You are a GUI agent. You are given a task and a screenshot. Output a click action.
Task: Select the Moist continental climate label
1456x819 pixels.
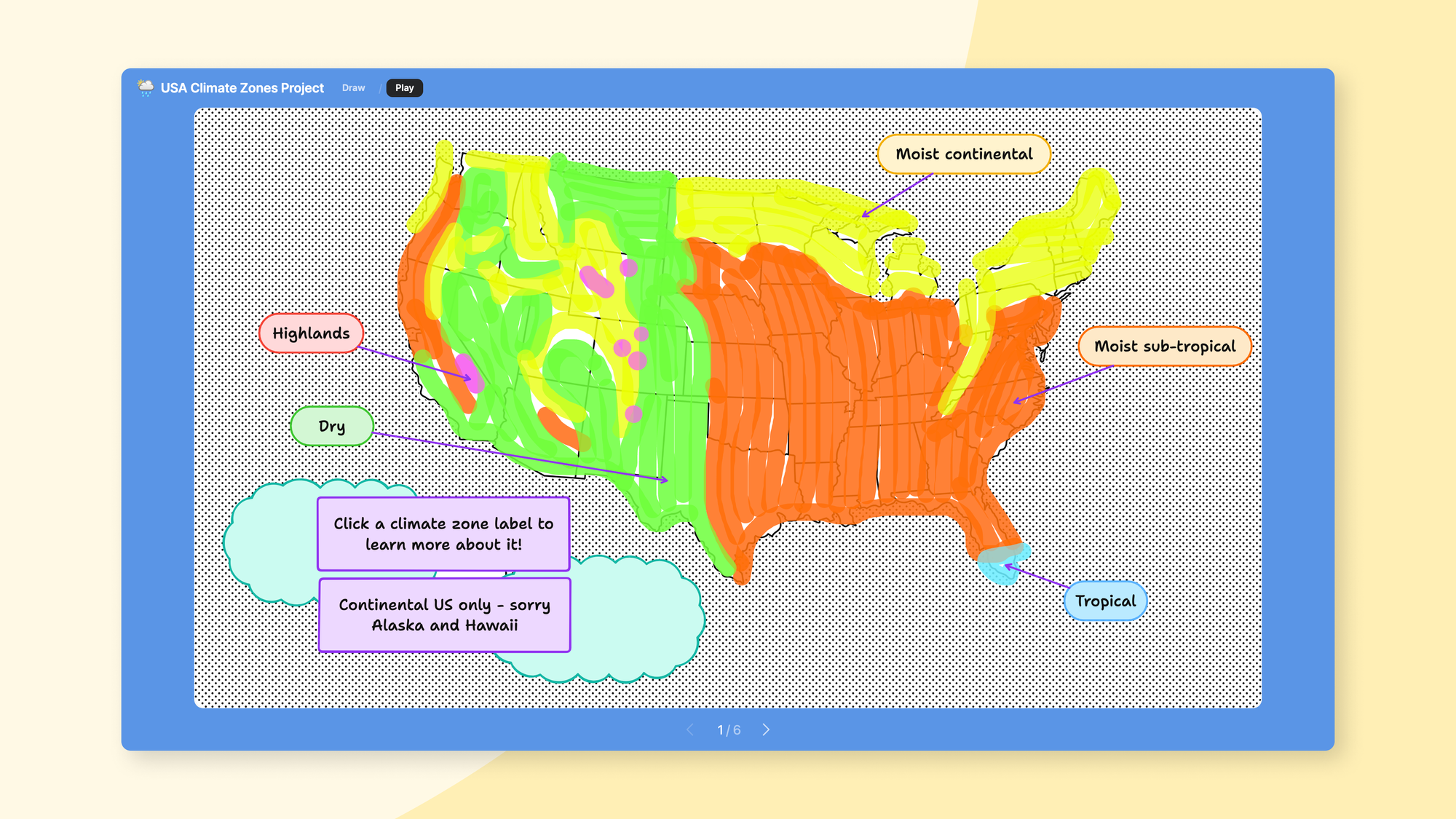tap(963, 154)
